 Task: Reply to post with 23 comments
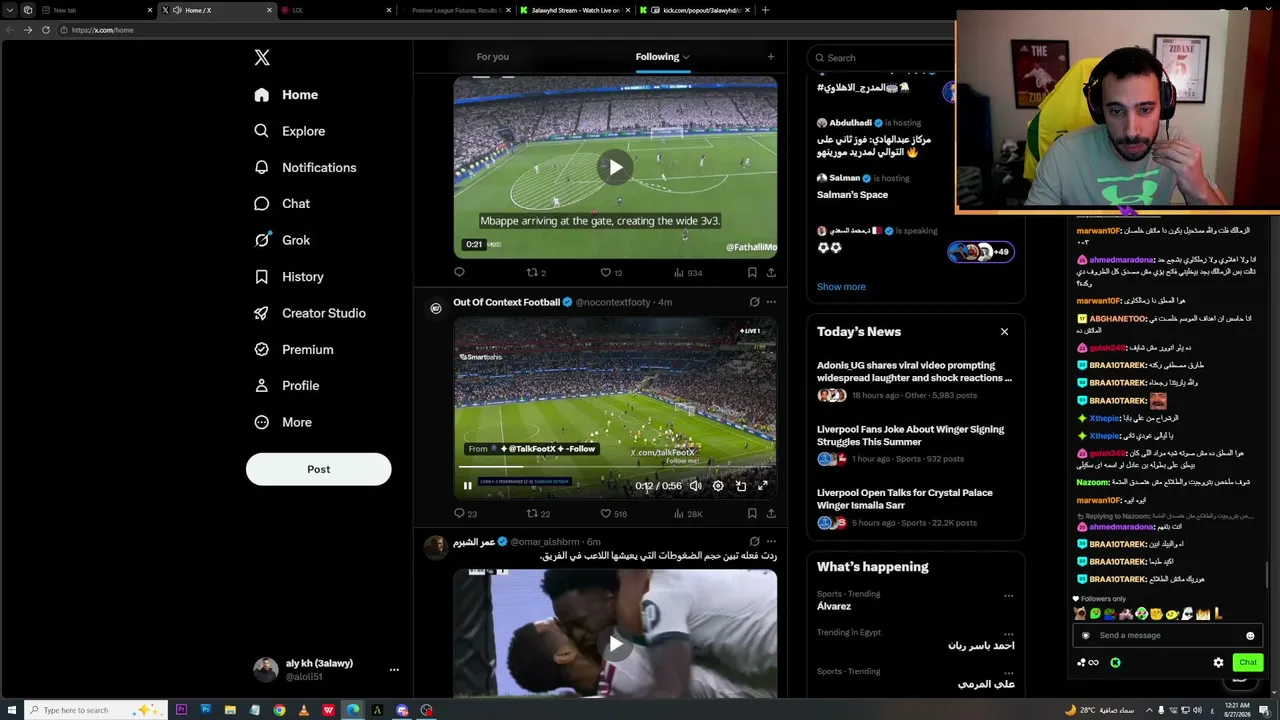(x=465, y=514)
